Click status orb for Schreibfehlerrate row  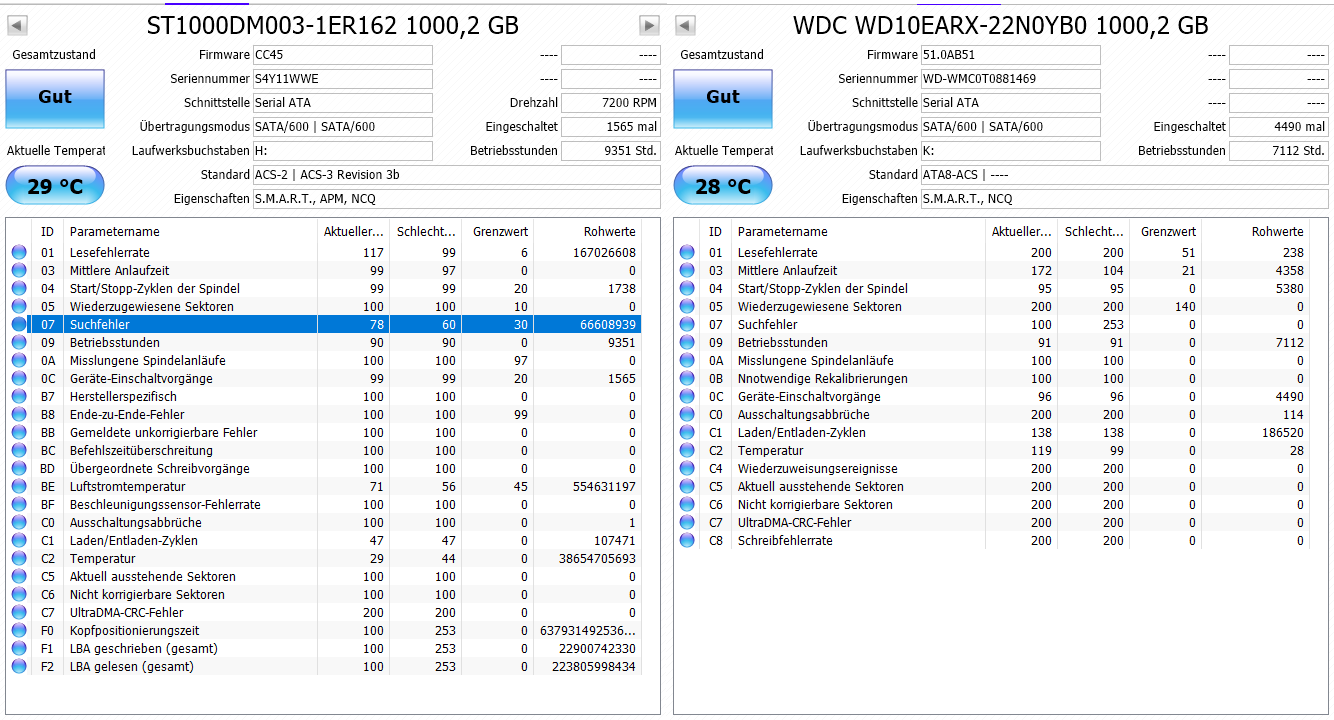point(687,541)
